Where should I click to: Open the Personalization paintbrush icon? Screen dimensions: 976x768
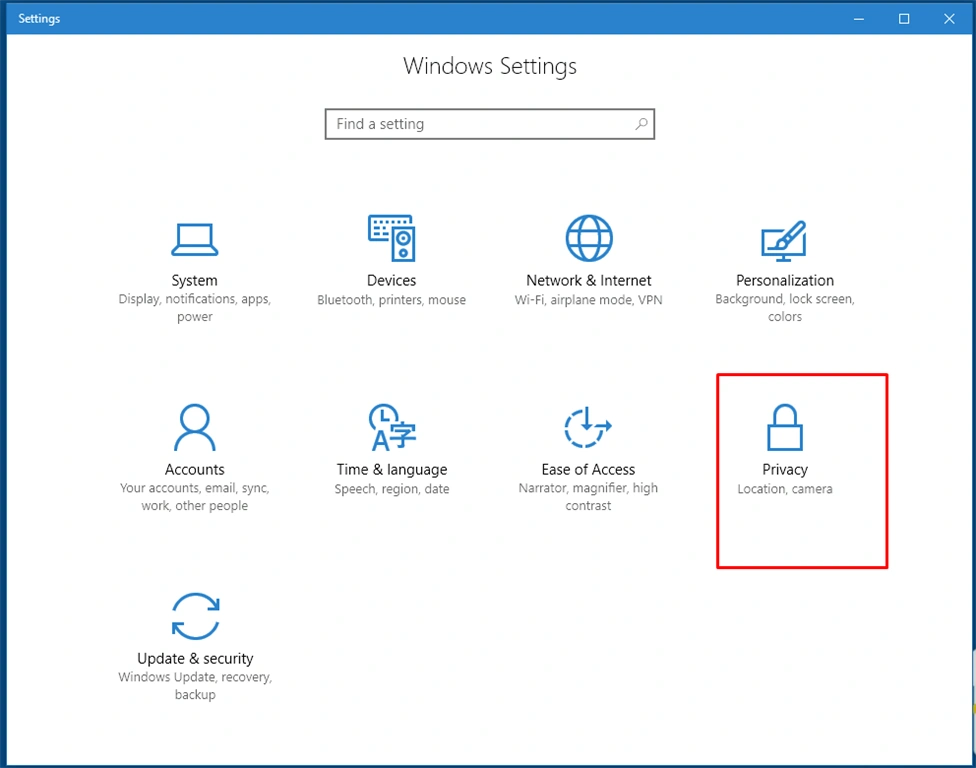784,240
